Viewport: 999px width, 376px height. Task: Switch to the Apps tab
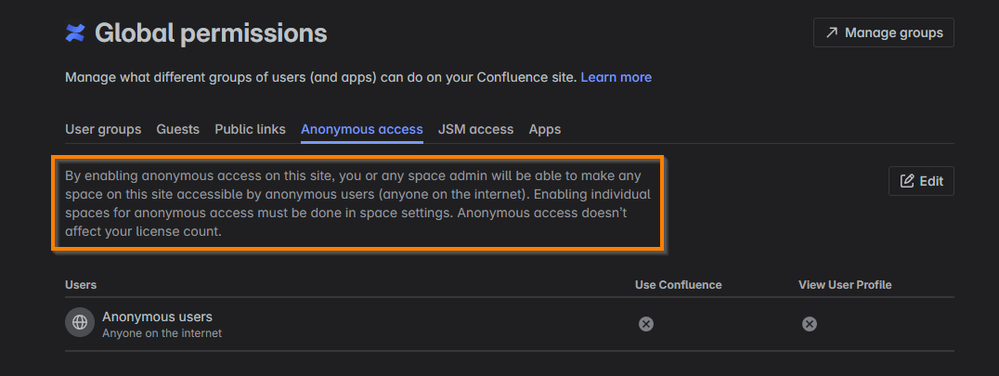[x=545, y=129]
